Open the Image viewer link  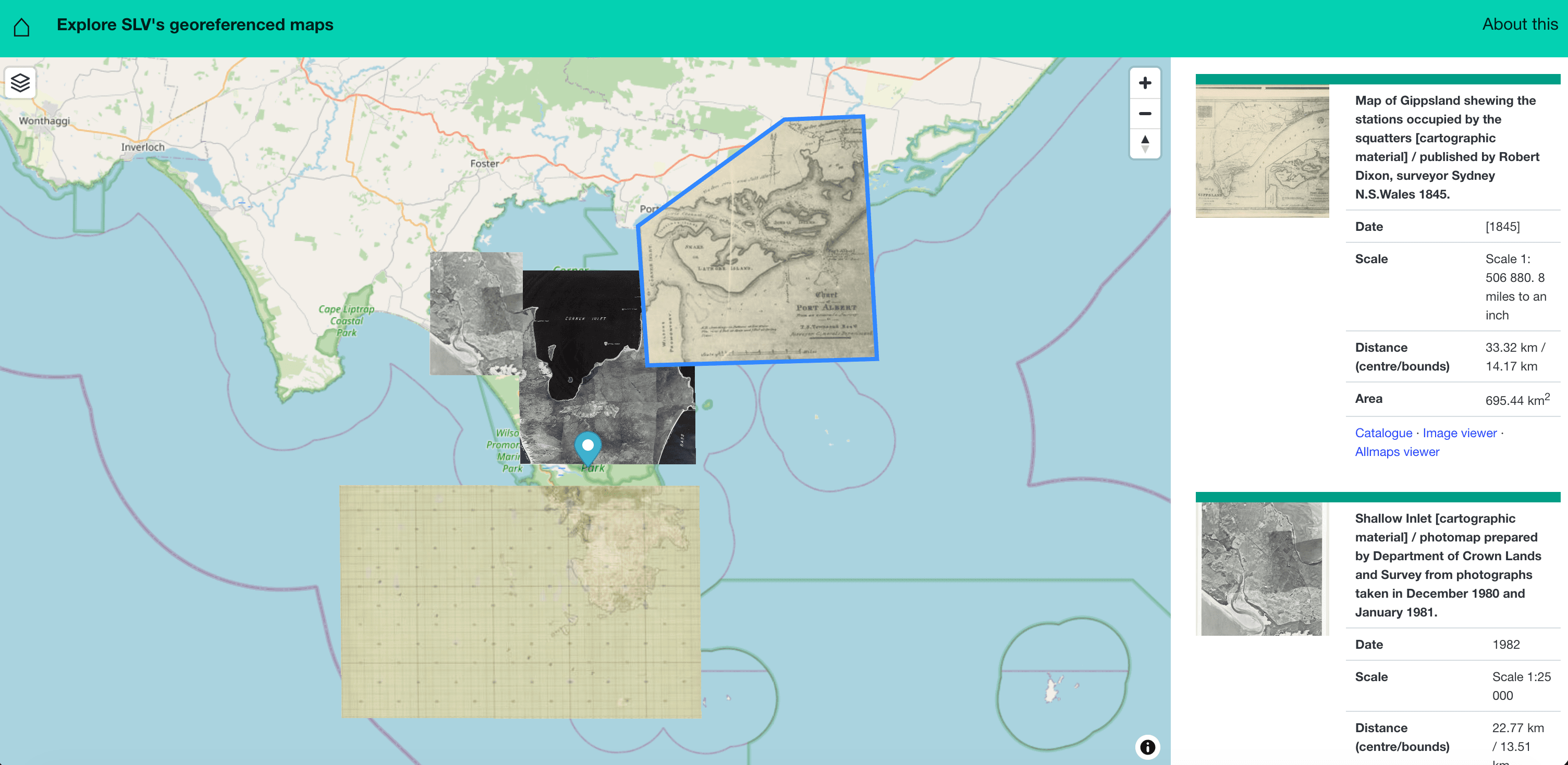1460,433
